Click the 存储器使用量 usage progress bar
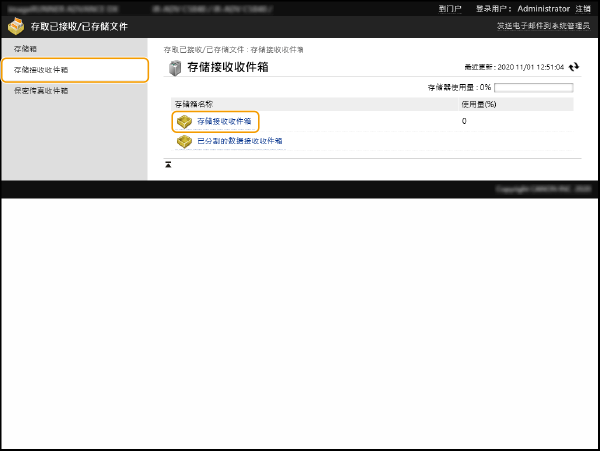 [x=533, y=88]
